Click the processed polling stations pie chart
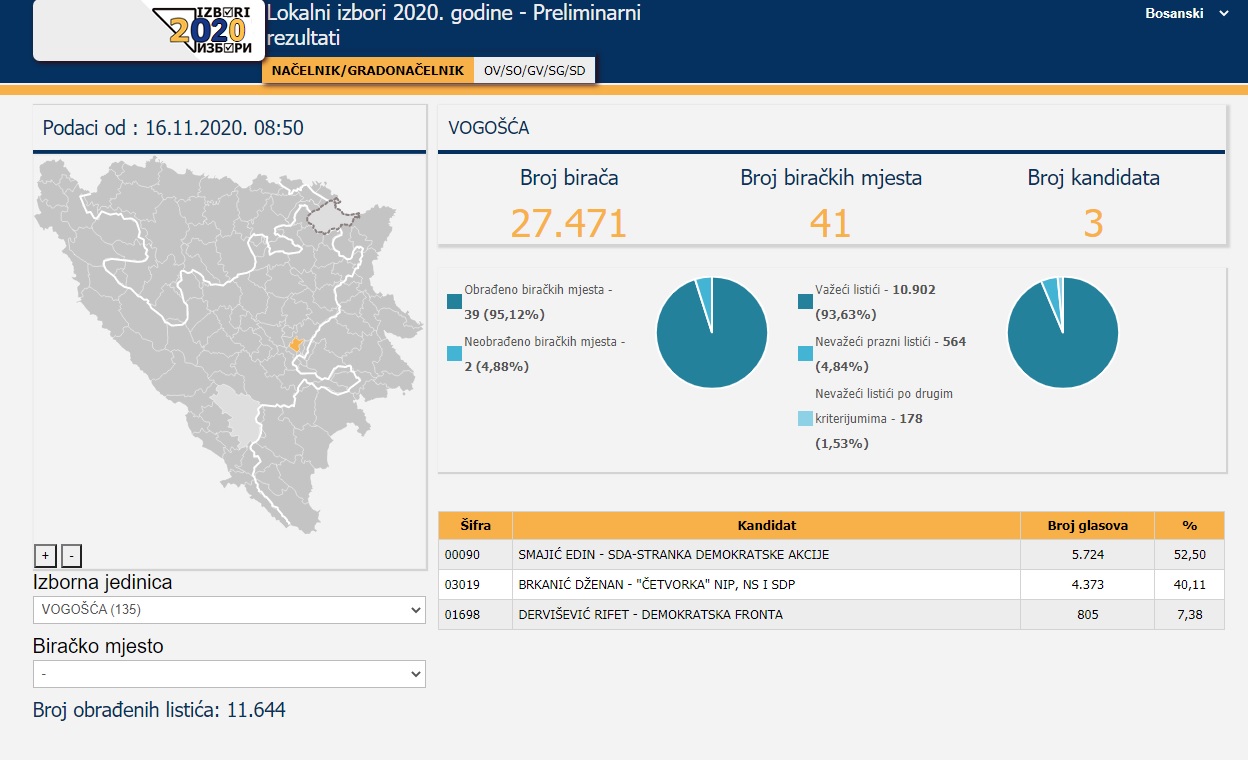This screenshot has height=760, width=1248. pos(712,333)
